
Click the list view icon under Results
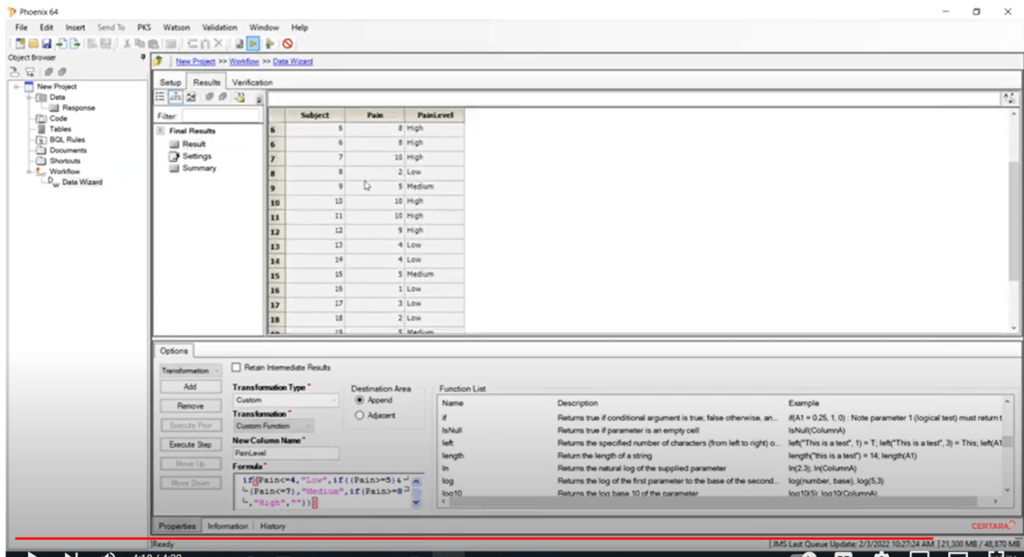(160, 97)
